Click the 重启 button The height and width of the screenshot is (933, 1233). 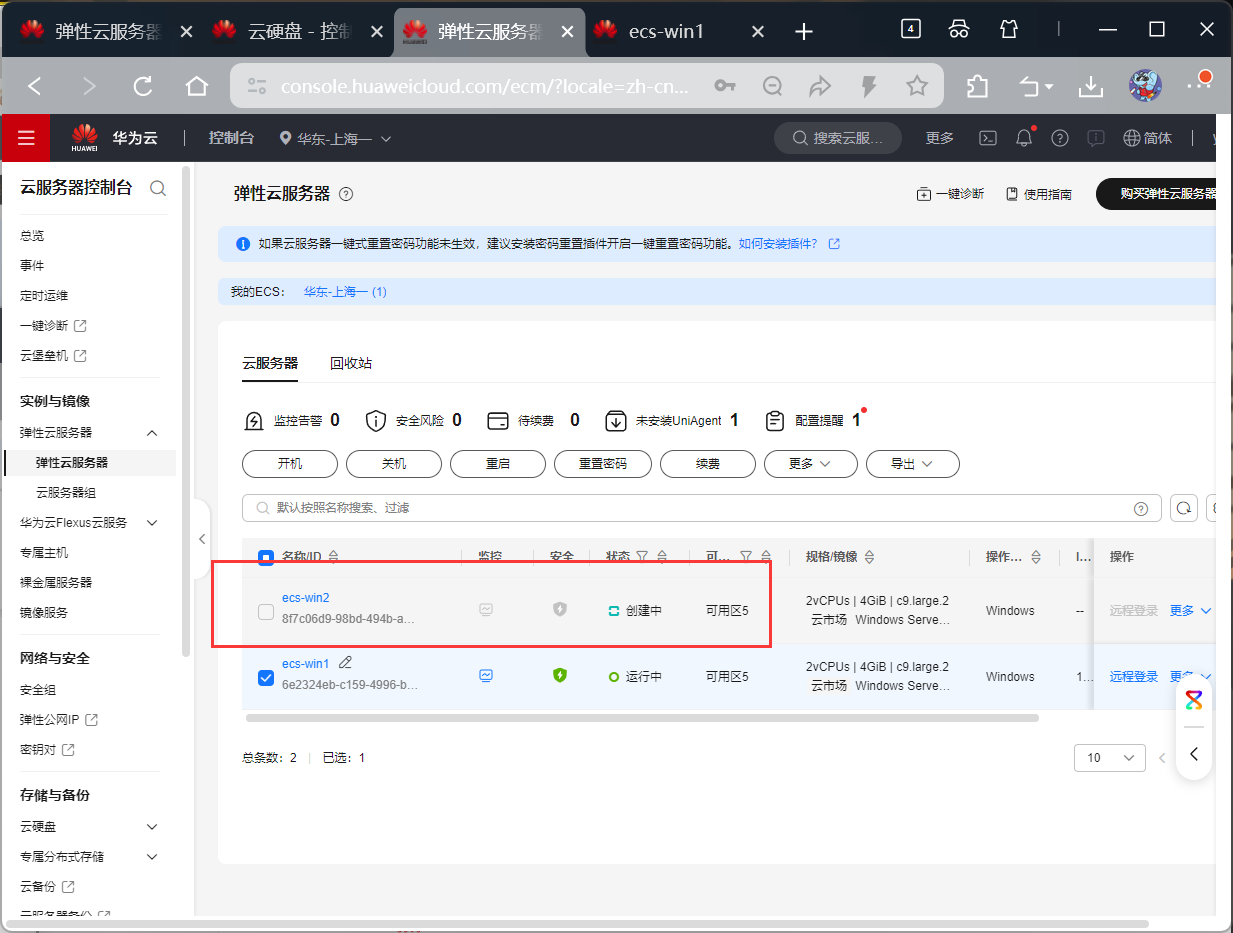click(498, 464)
